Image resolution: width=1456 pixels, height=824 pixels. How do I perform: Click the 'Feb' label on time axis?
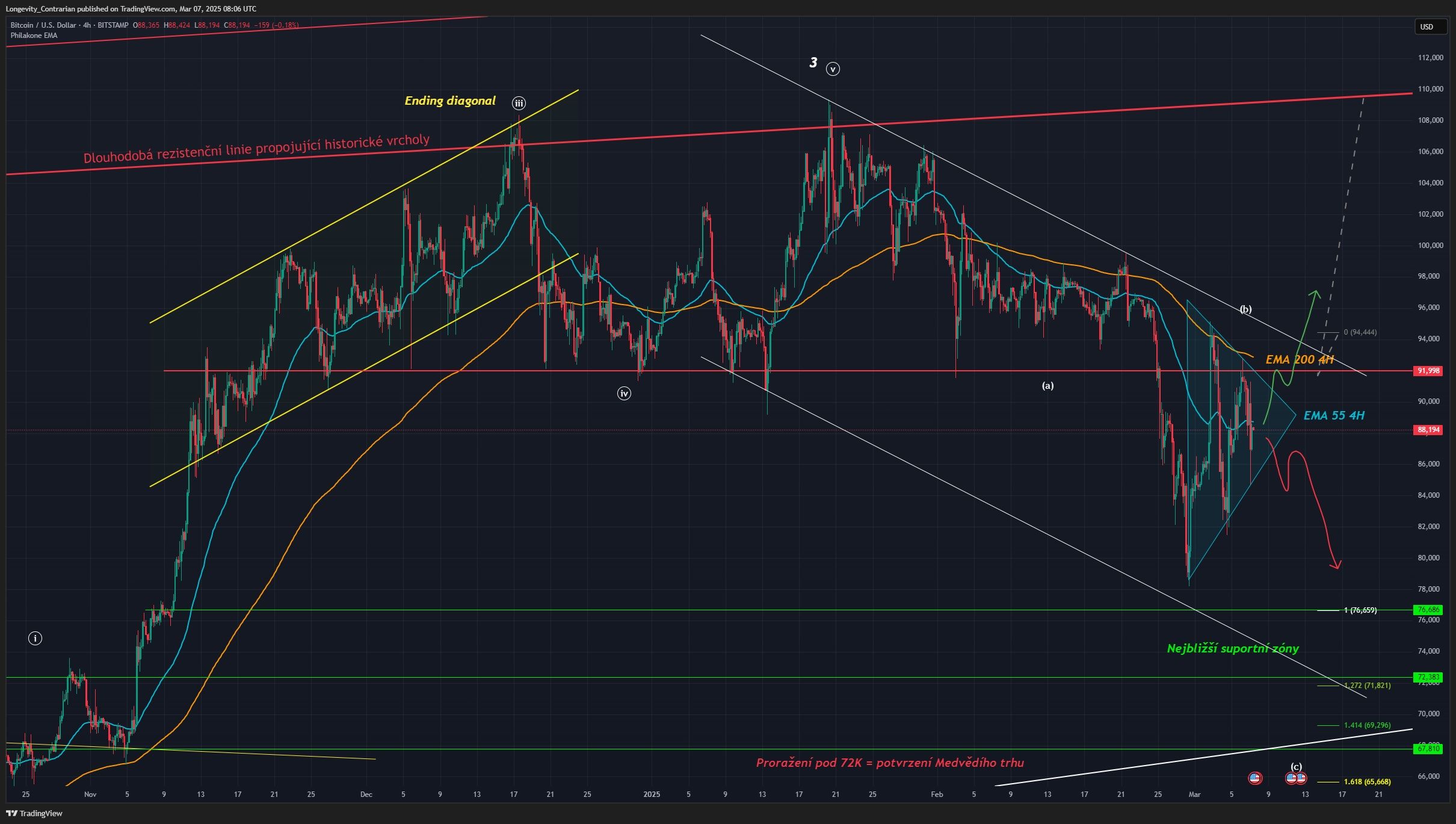[937, 795]
